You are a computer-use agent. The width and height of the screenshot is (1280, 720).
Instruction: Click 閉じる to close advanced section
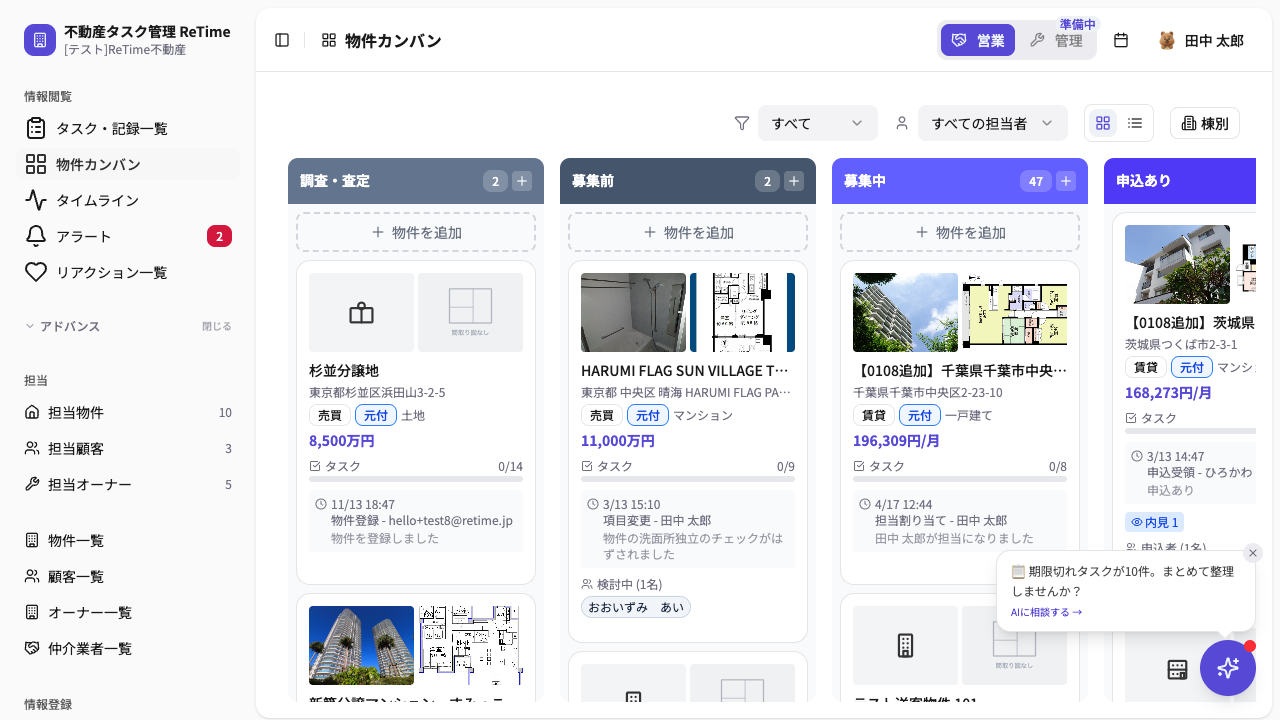pyautogui.click(x=217, y=326)
